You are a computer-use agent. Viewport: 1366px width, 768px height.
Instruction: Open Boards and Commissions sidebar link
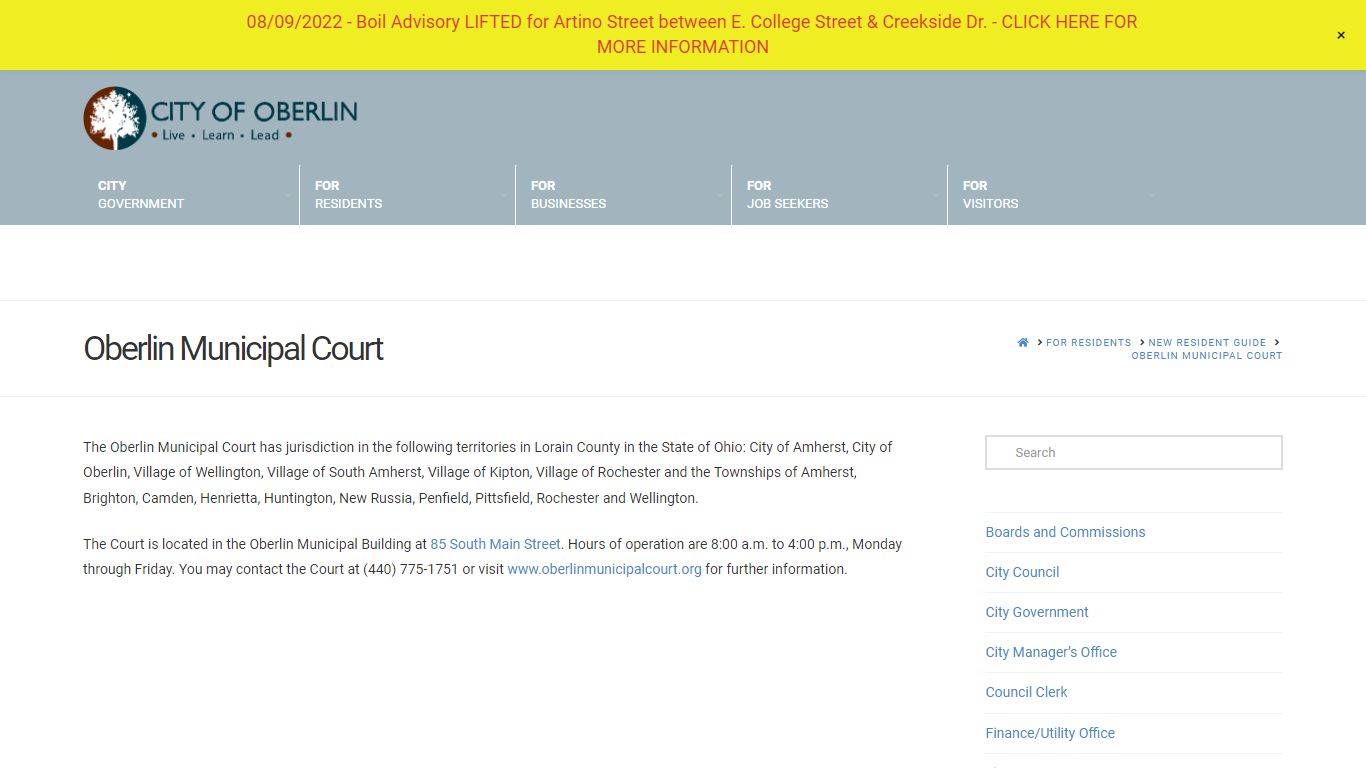click(x=1065, y=532)
